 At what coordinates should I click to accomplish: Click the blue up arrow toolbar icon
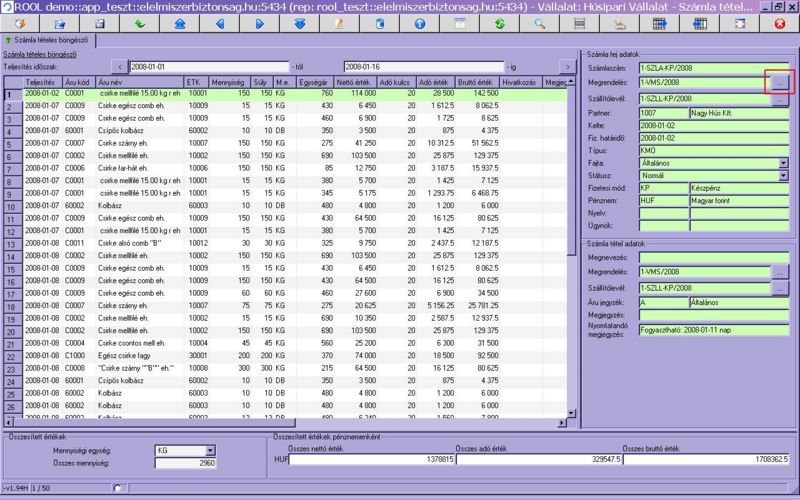pyautogui.click(x=179, y=23)
